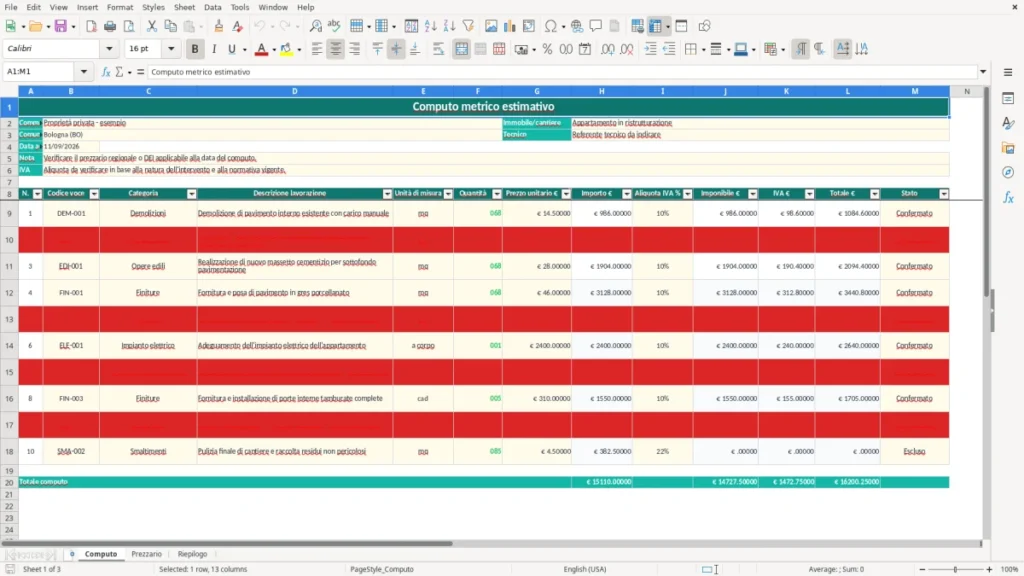Click the column D header

pos(295,91)
